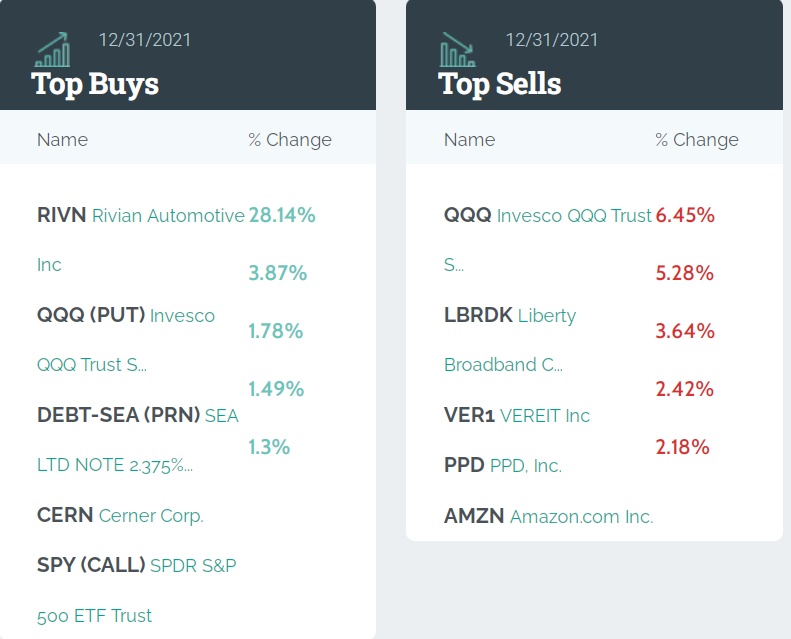Click the Top Buys heading
Viewport: 791px width, 639px height.
[95, 83]
